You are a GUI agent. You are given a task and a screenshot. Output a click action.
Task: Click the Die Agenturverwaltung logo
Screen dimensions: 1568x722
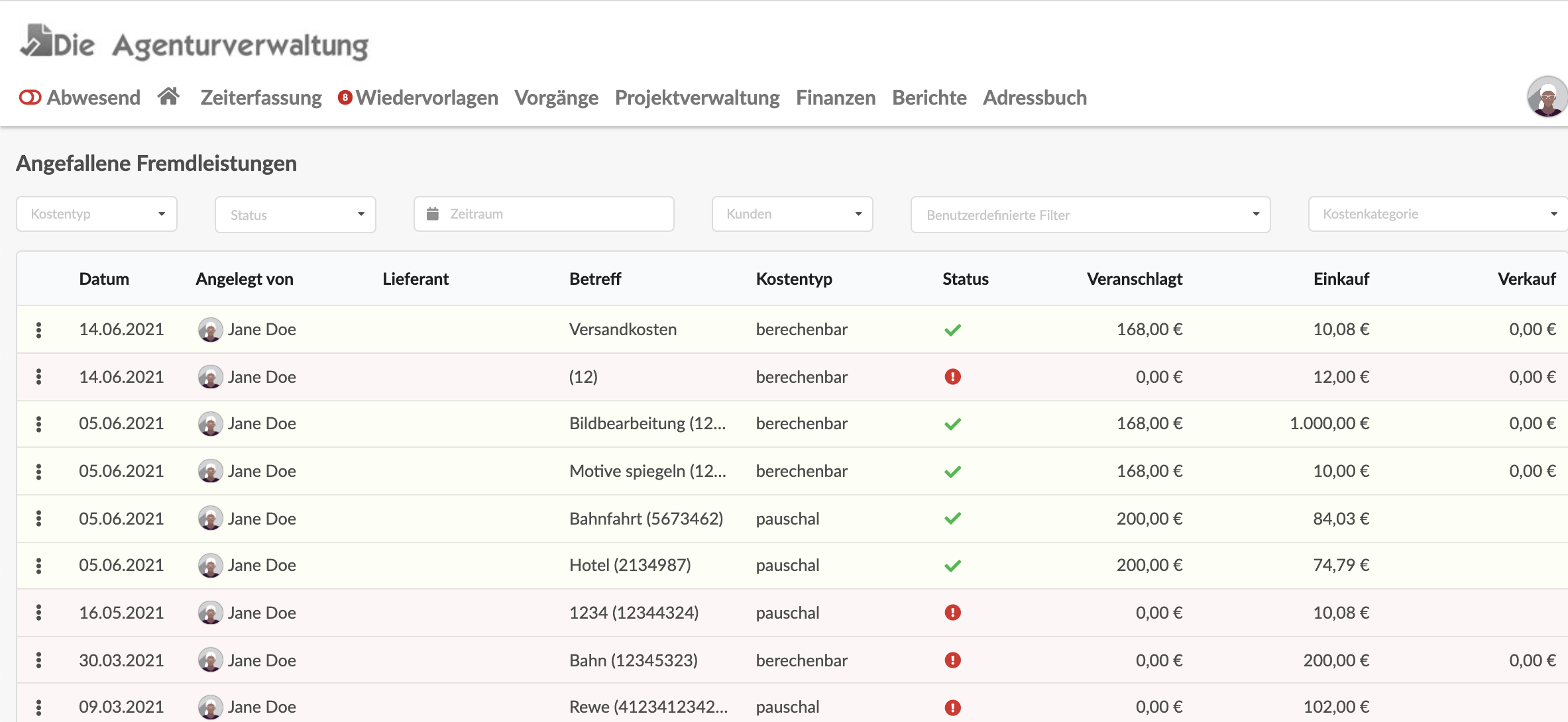[194, 43]
